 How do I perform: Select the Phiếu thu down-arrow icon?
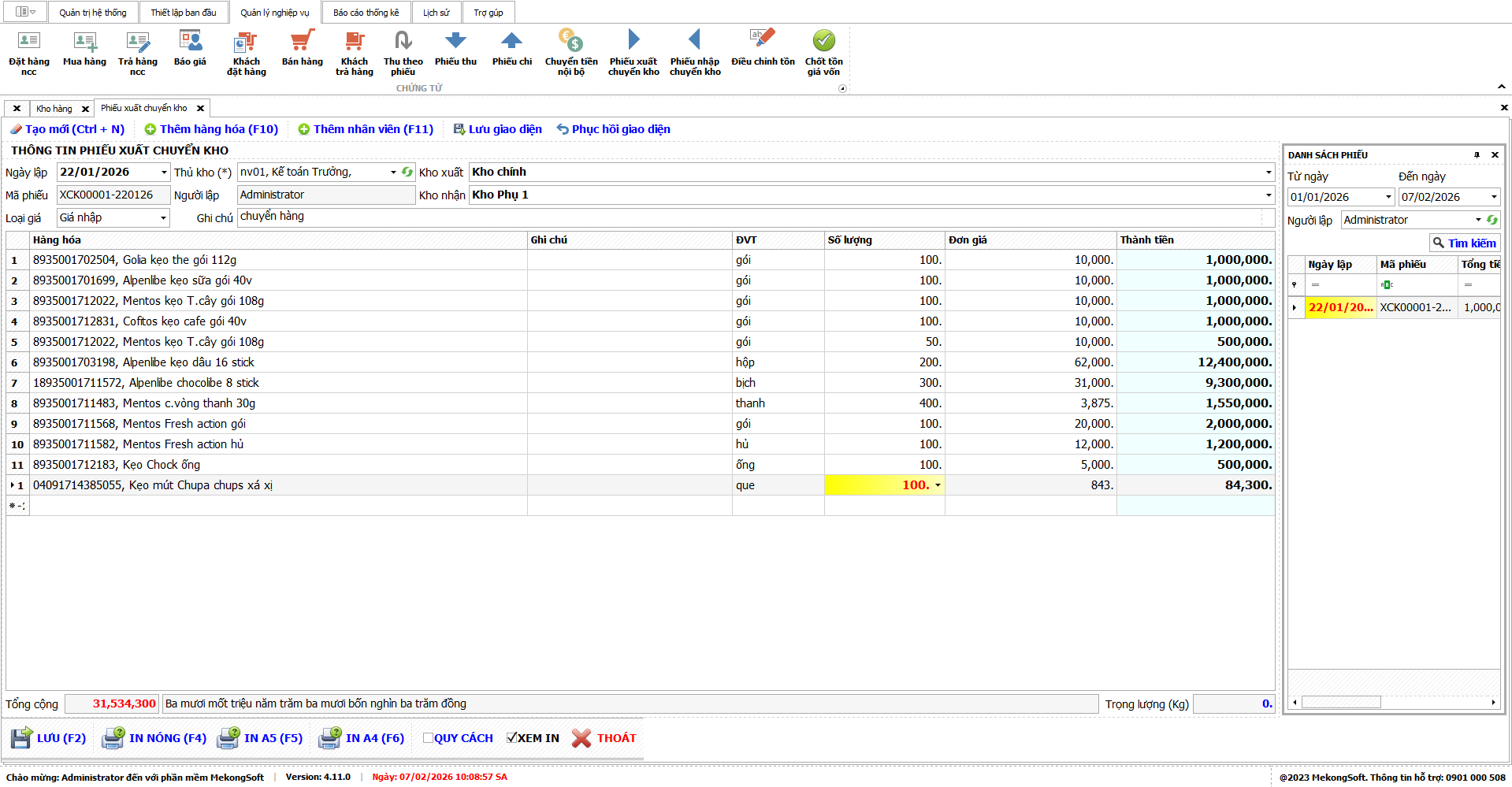(x=455, y=42)
